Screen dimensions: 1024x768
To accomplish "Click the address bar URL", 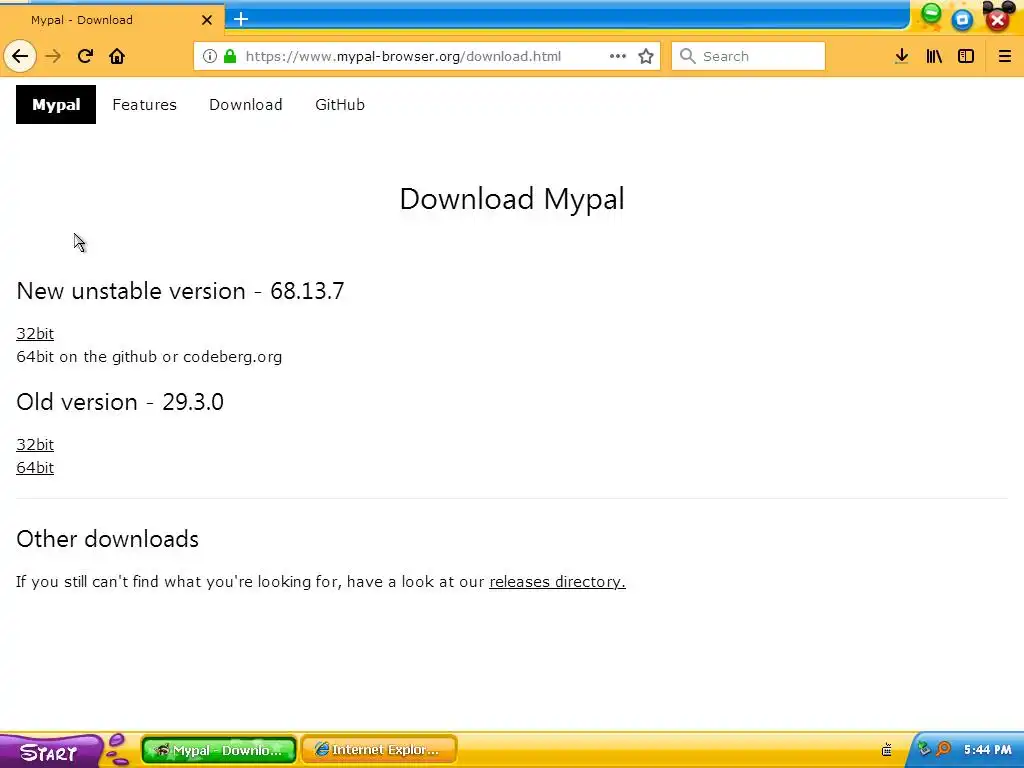I will [x=403, y=56].
